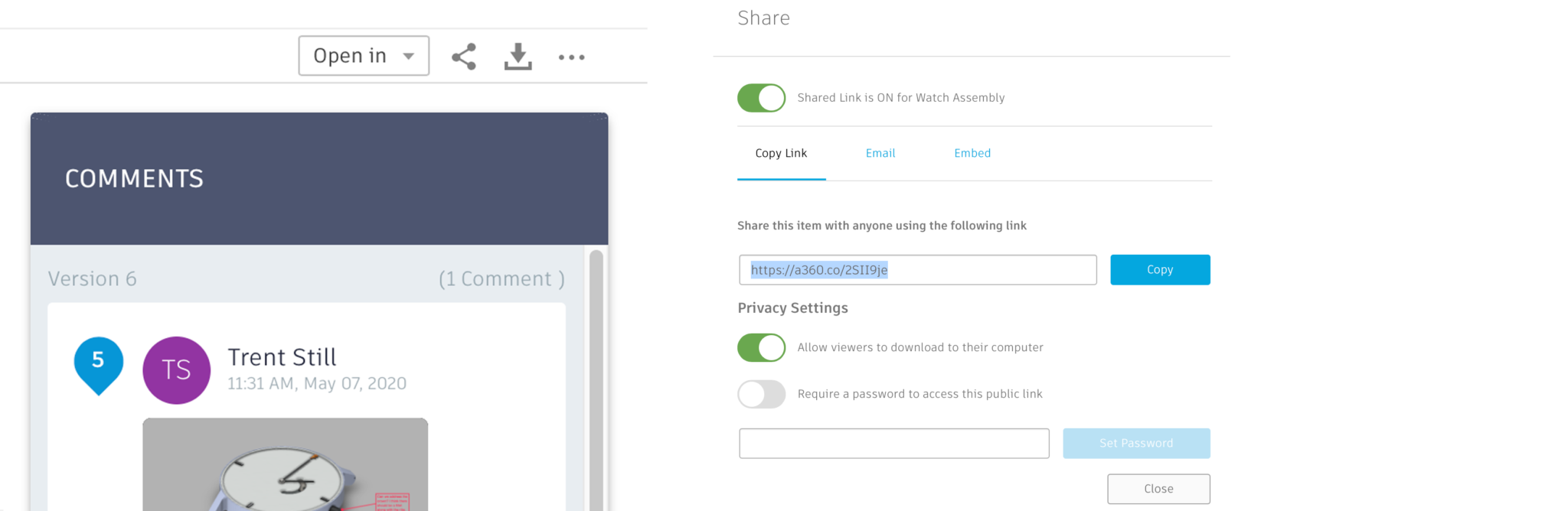Click the share icon in toolbar
Viewport: 1568px width, 511px height.
point(464,57)
